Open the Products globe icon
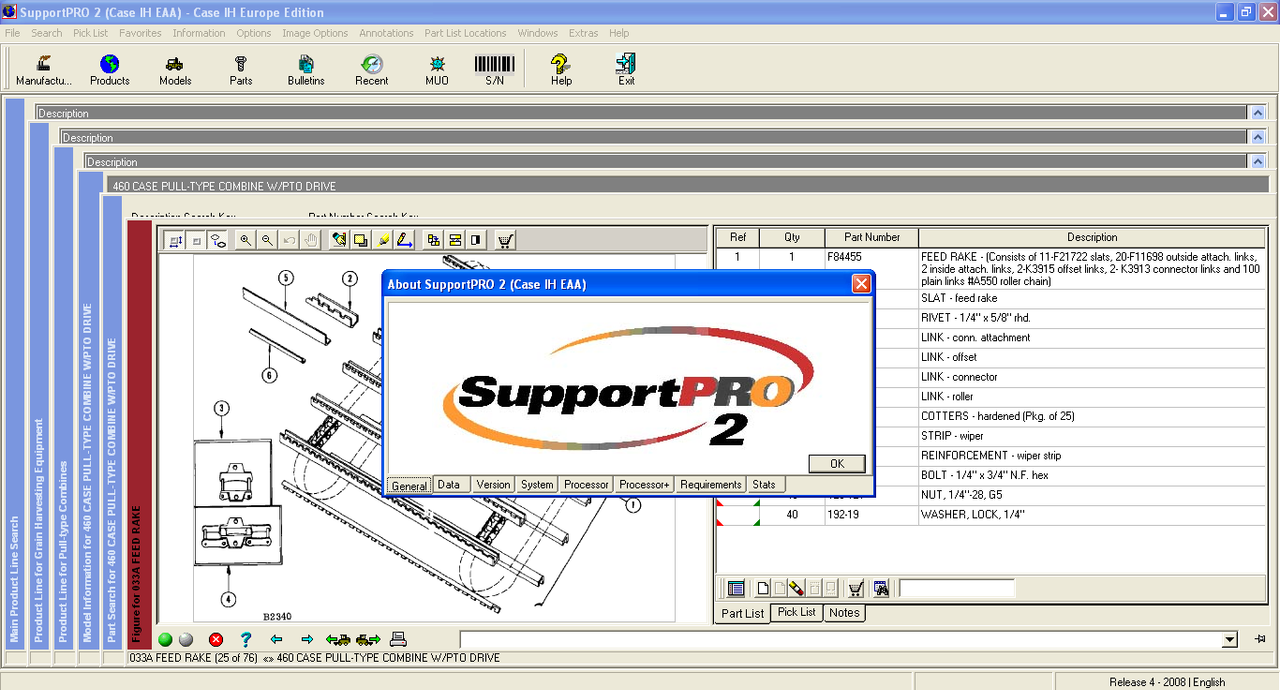This screenshot has width=1280, height=690. click(x=110, y=70)
